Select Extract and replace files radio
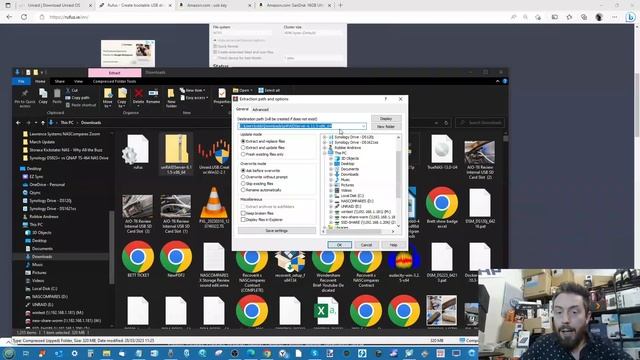 243,141
